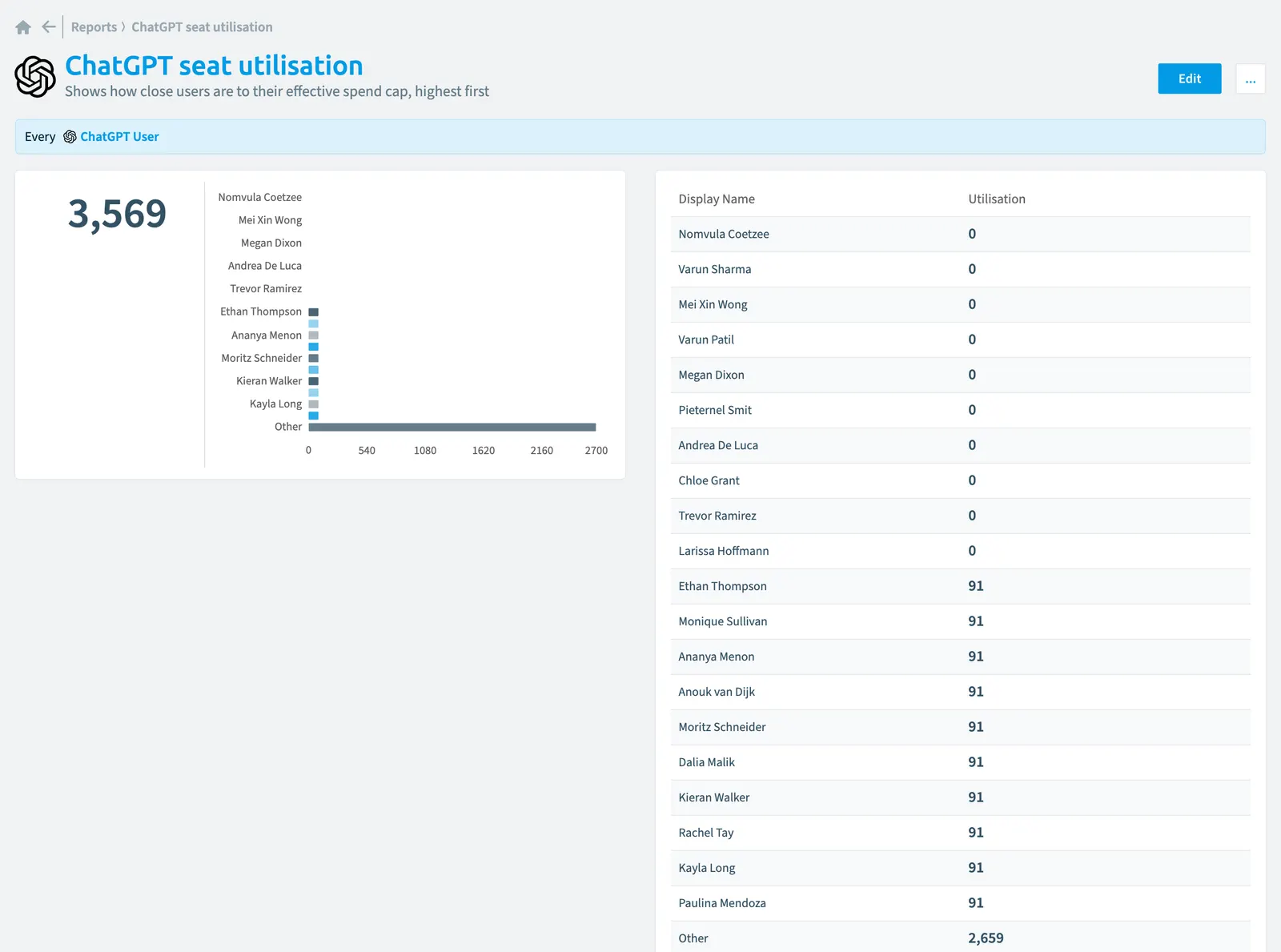This screenshot has height=952, width=1281.
Task: Select the Anouk van Dijk row
Action: (960, 693)
